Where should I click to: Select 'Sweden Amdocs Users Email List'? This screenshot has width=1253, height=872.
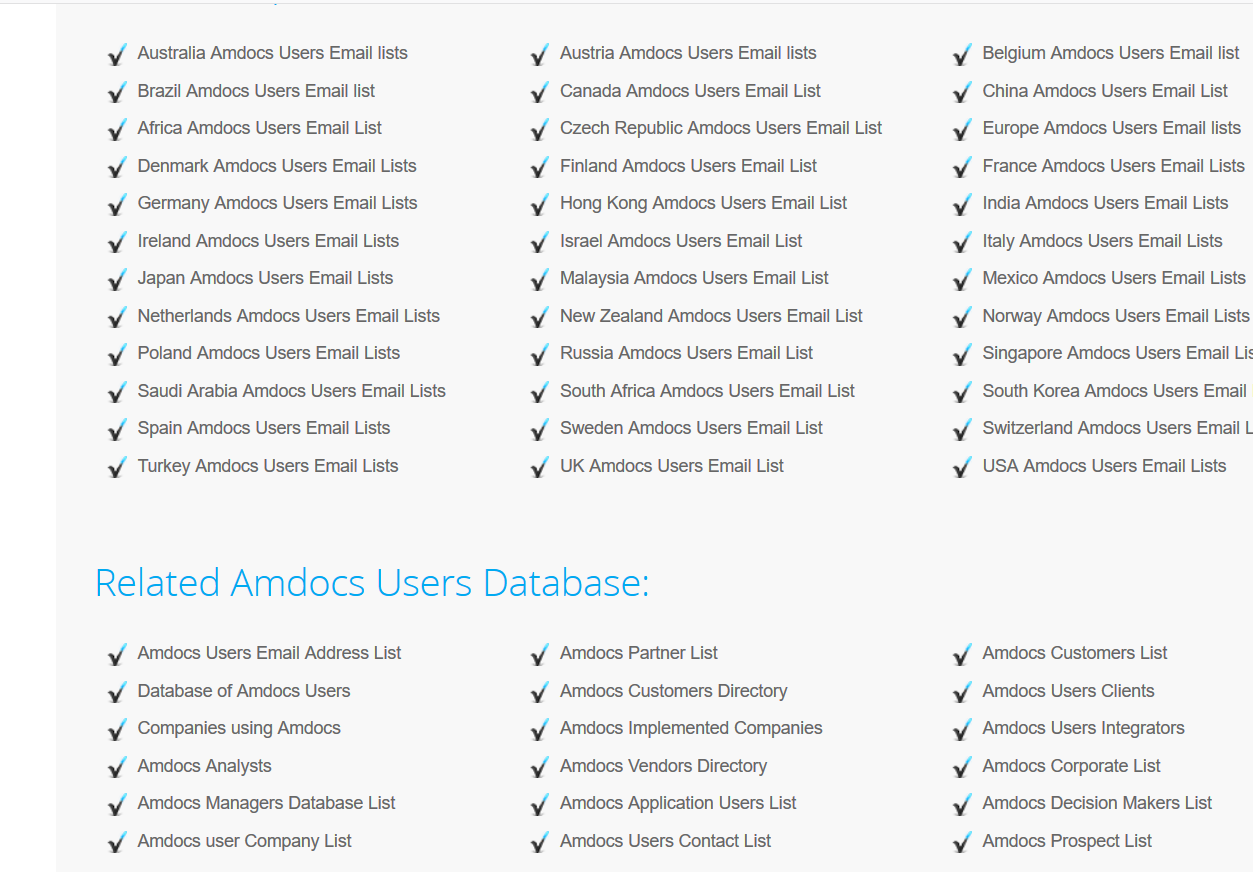pyautogui.click(x=691, y=428)
